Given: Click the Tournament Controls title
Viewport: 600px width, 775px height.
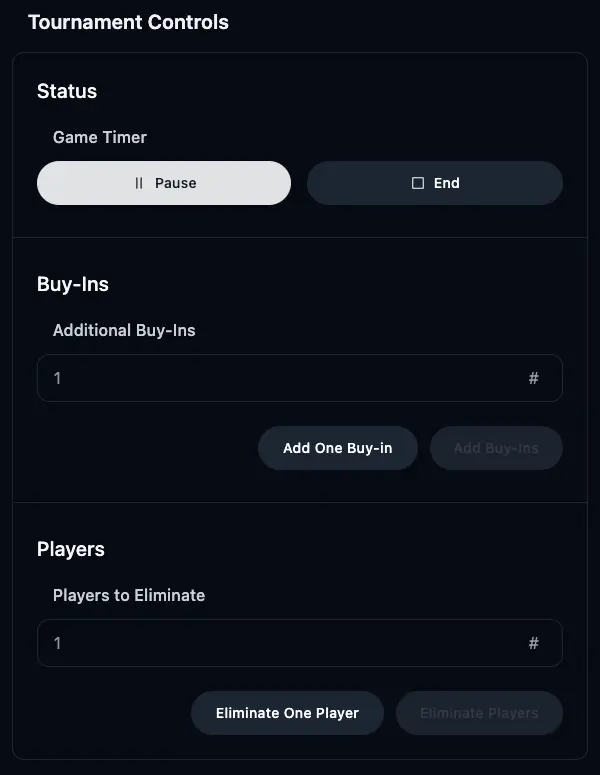Looking at the screenshot, I should [x=128, y=22].
